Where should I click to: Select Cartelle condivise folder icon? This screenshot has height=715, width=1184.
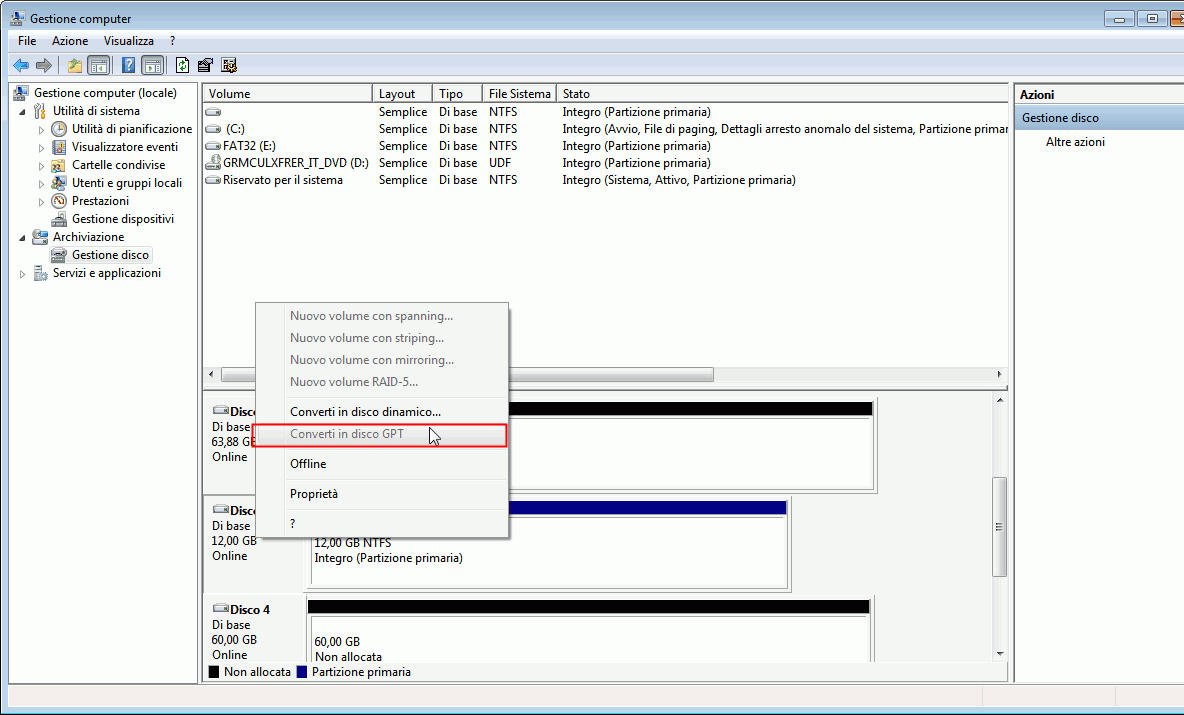pos(59,165)
